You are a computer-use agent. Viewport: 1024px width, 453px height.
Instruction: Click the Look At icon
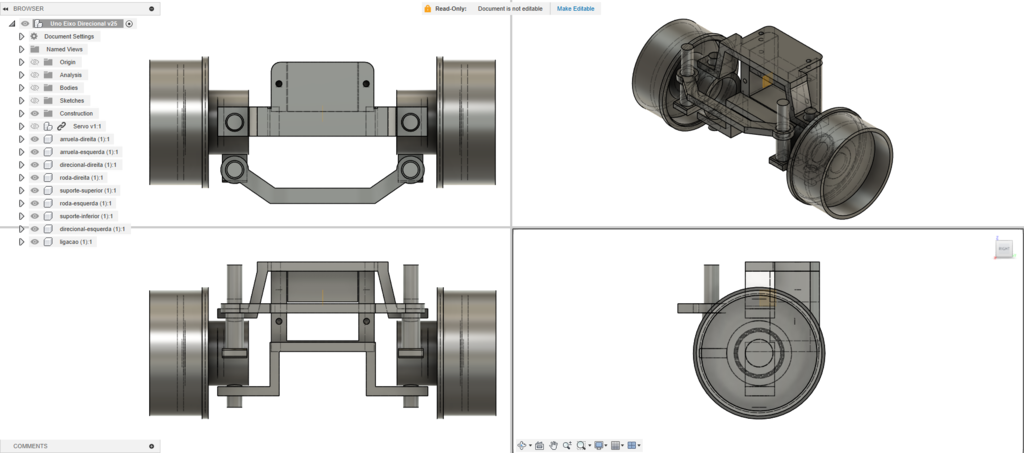click(539, 445)
